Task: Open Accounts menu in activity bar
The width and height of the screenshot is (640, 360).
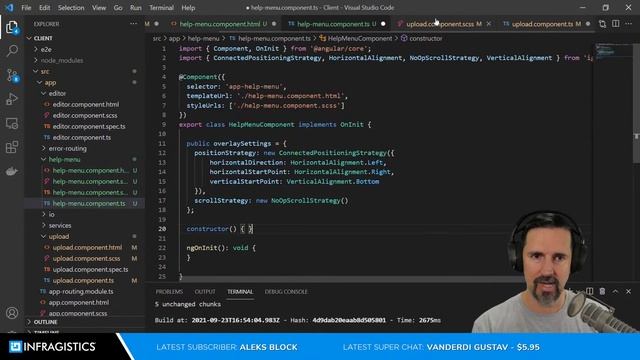Action: point(12,313)
